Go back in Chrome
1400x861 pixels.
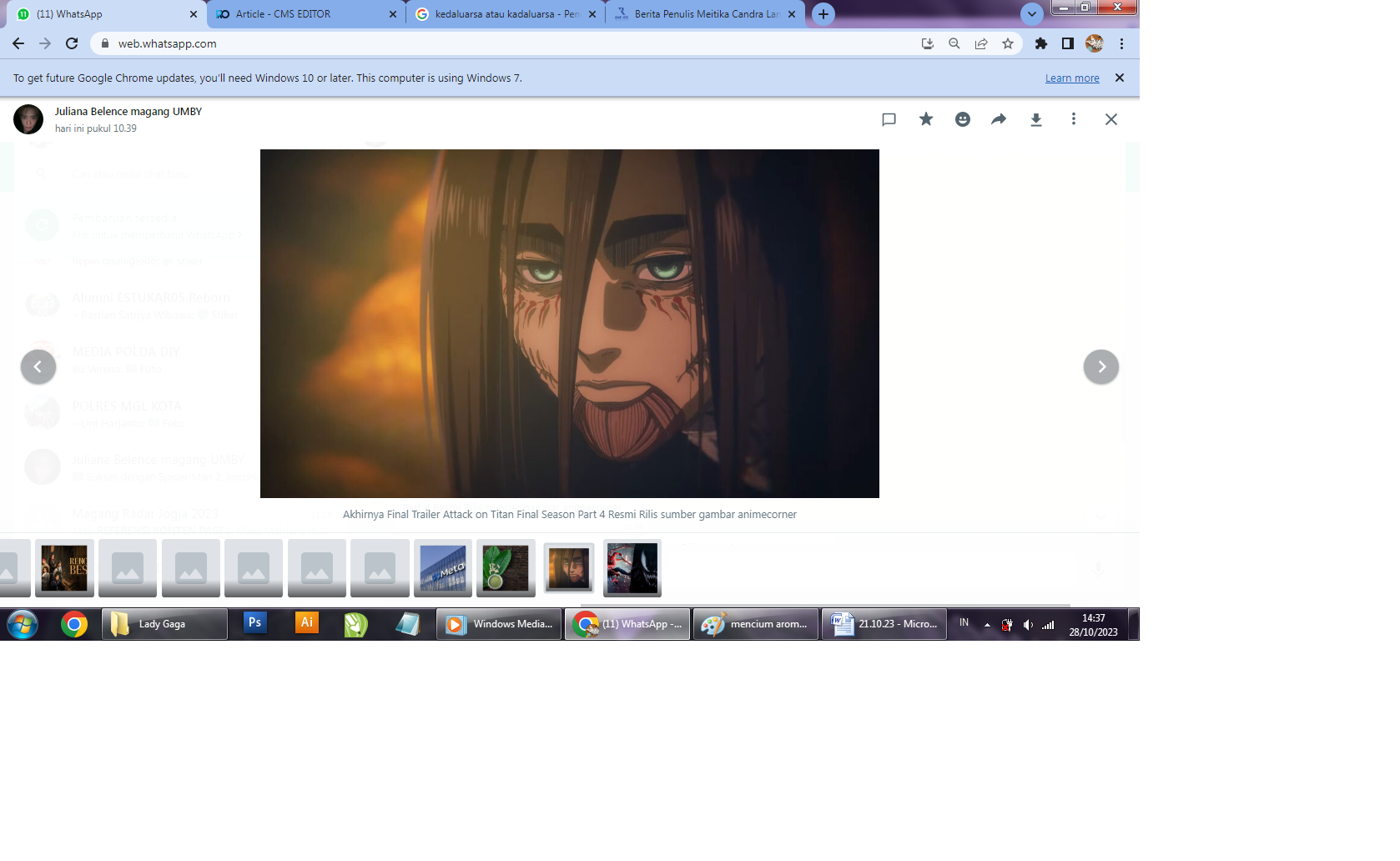18,43
